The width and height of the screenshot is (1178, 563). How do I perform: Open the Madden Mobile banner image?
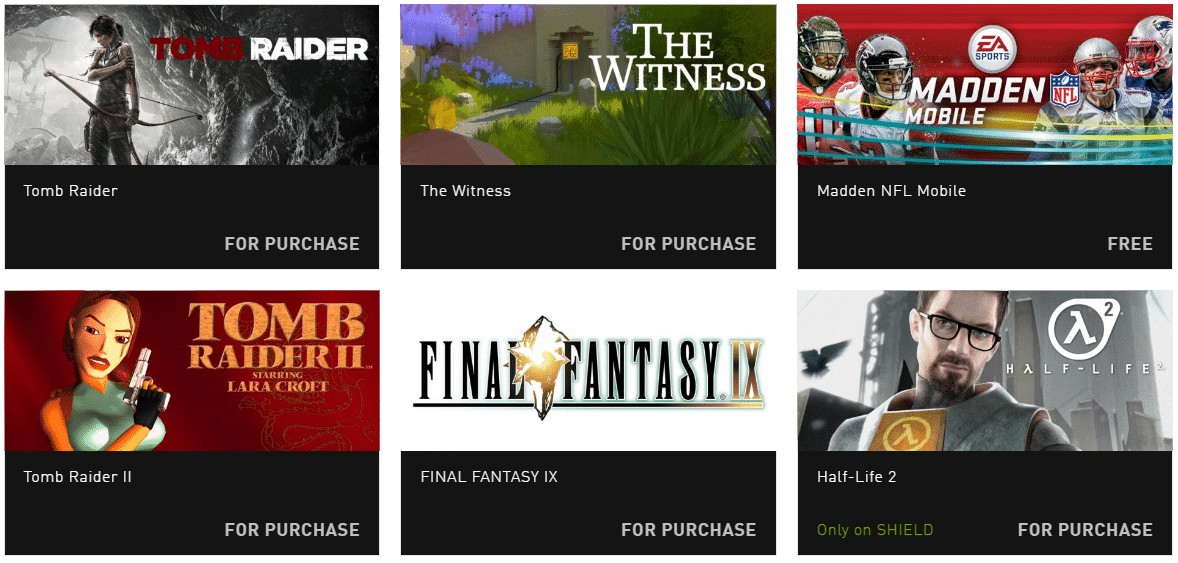(985, 85)
